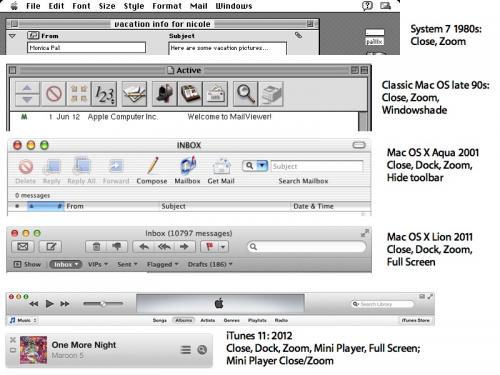This screenshot has width=500, height=375.
Task: Click the envelope with checkmark icon
Action: 134,94
